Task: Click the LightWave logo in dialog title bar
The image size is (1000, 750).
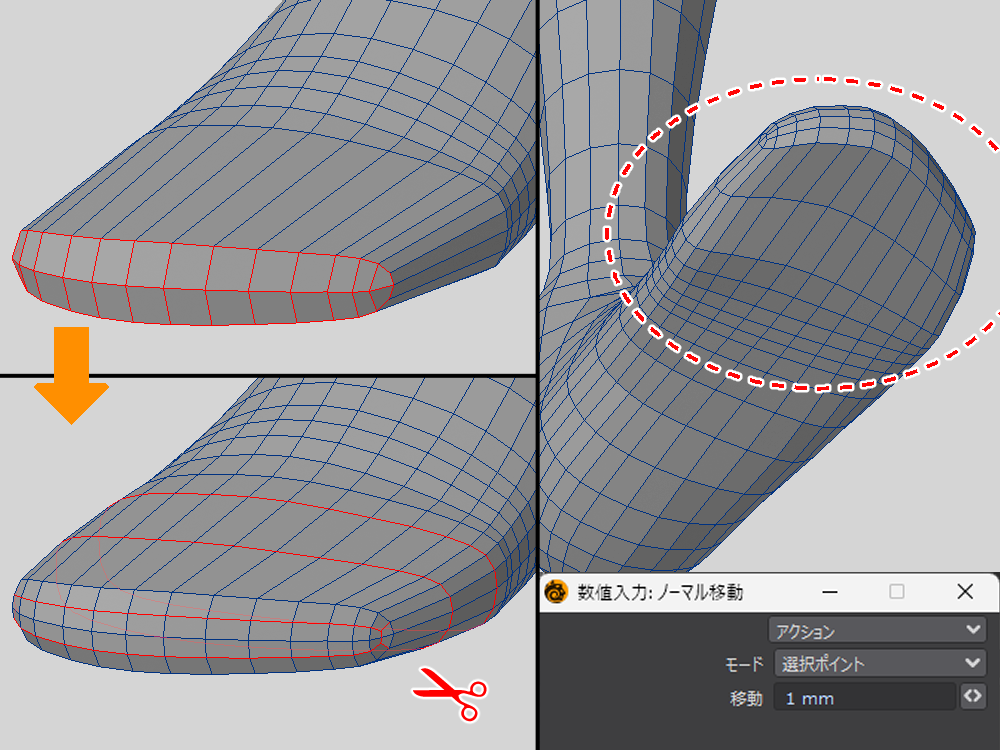Action: pos(555,592)
